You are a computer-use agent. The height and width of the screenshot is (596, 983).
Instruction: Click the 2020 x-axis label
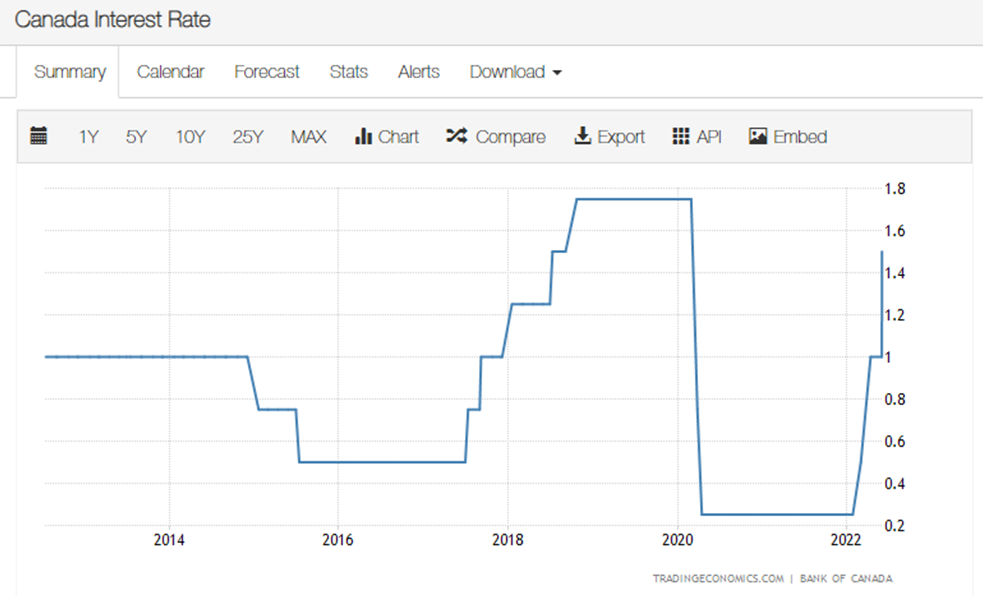coord(678,540)
